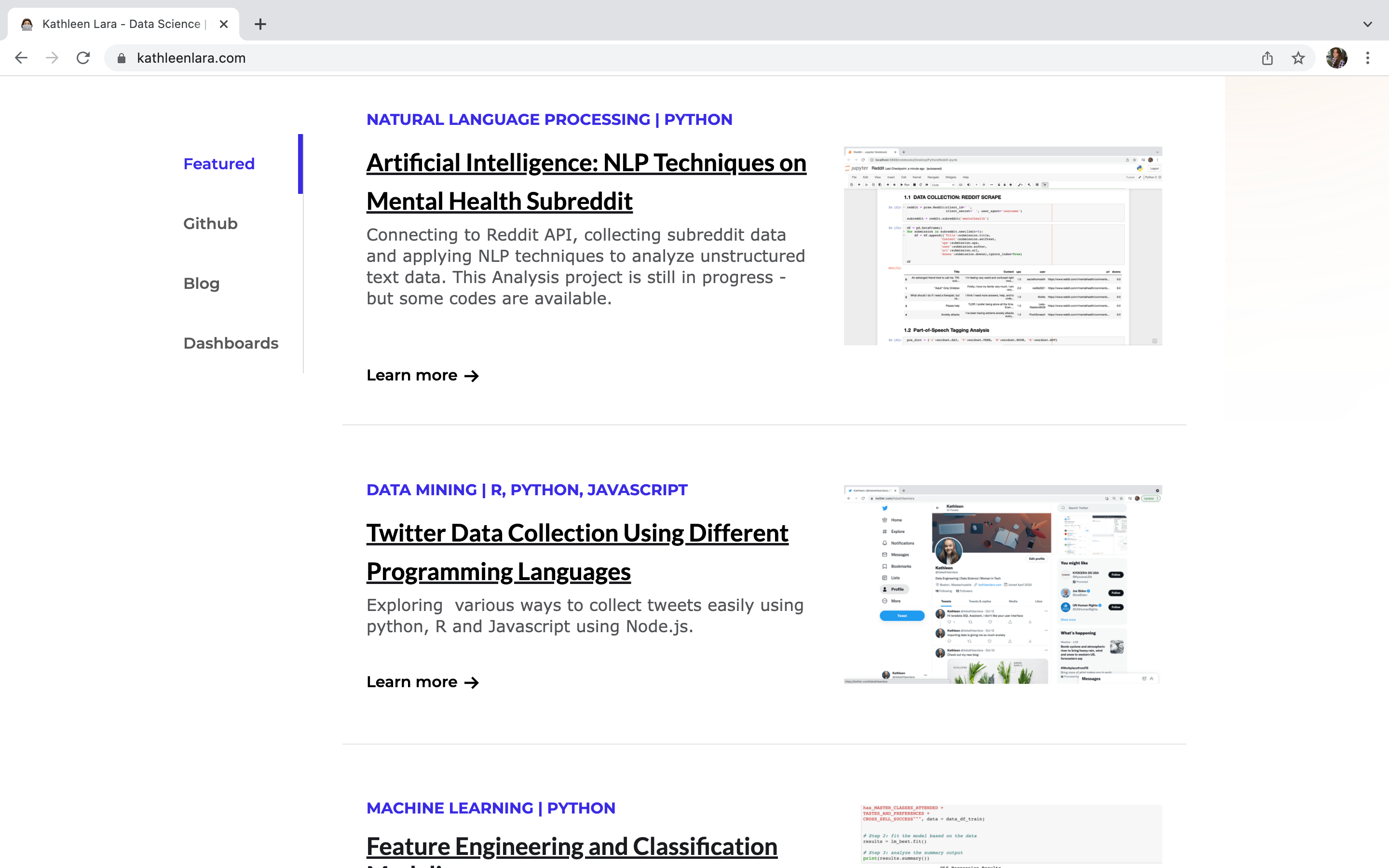The height and width of the screenshot is (868, 1389).
Task: Open the Chrome three-dot menu
Action: (1368, 58)
